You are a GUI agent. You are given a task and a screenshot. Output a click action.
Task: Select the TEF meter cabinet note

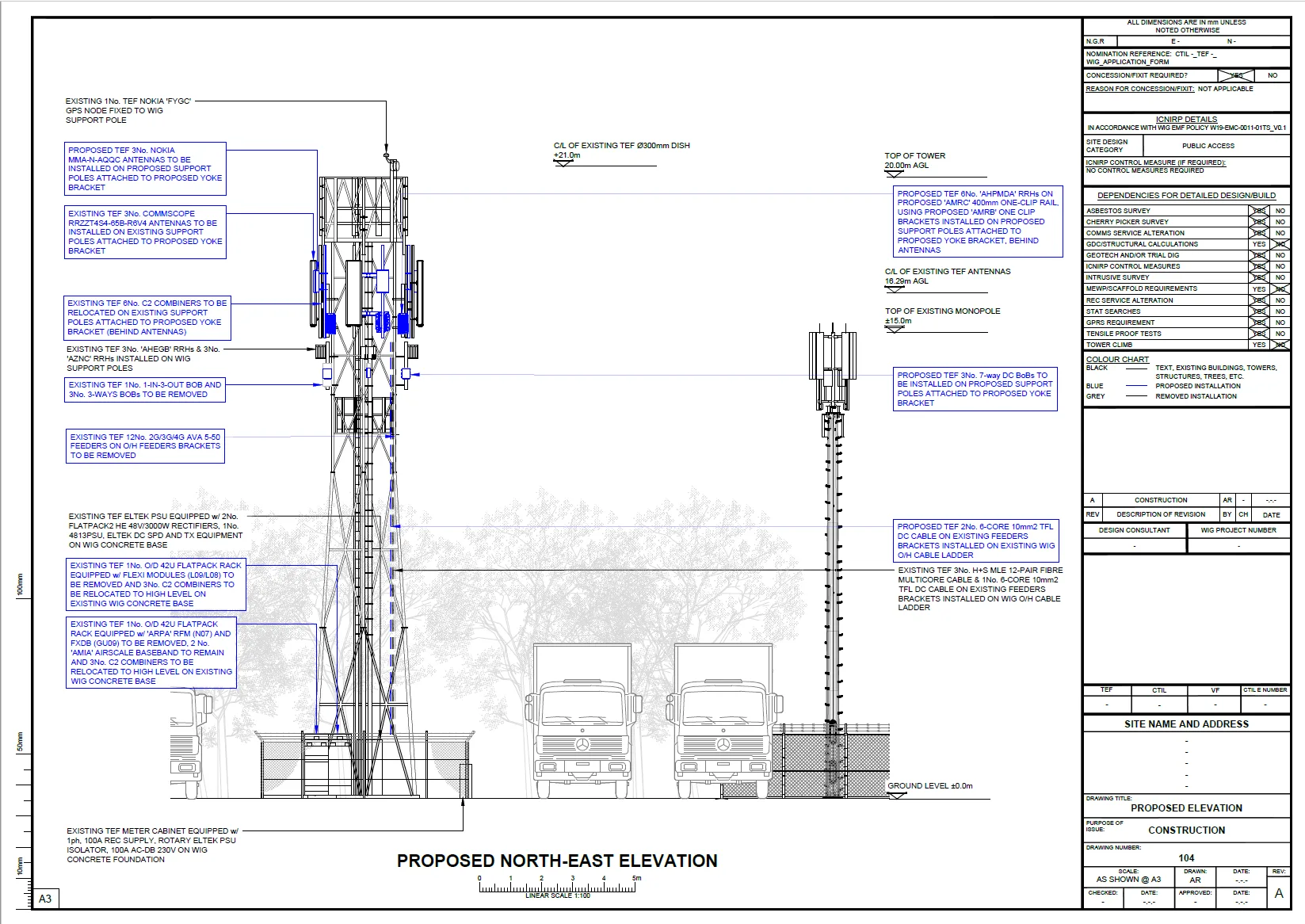[151, 845]
